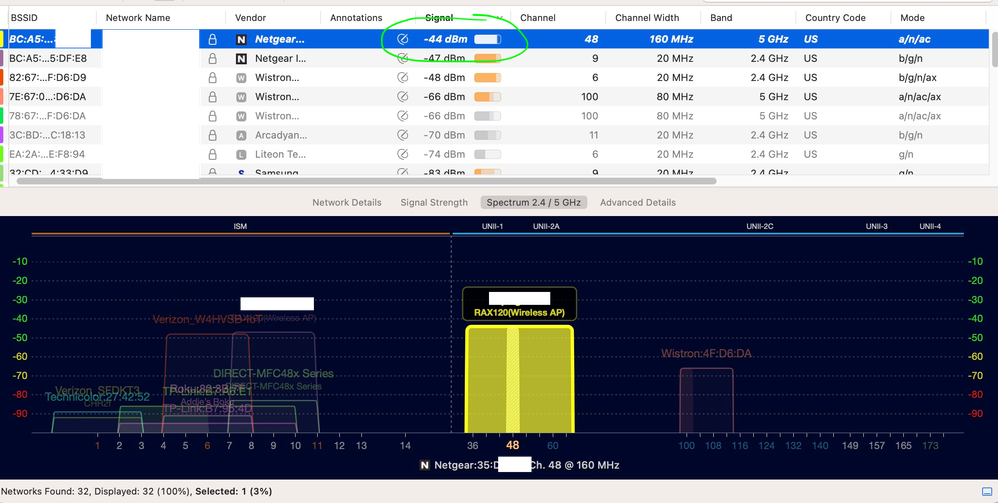
Task: Sort by the Country Code column header
Action: coord(835,18)
